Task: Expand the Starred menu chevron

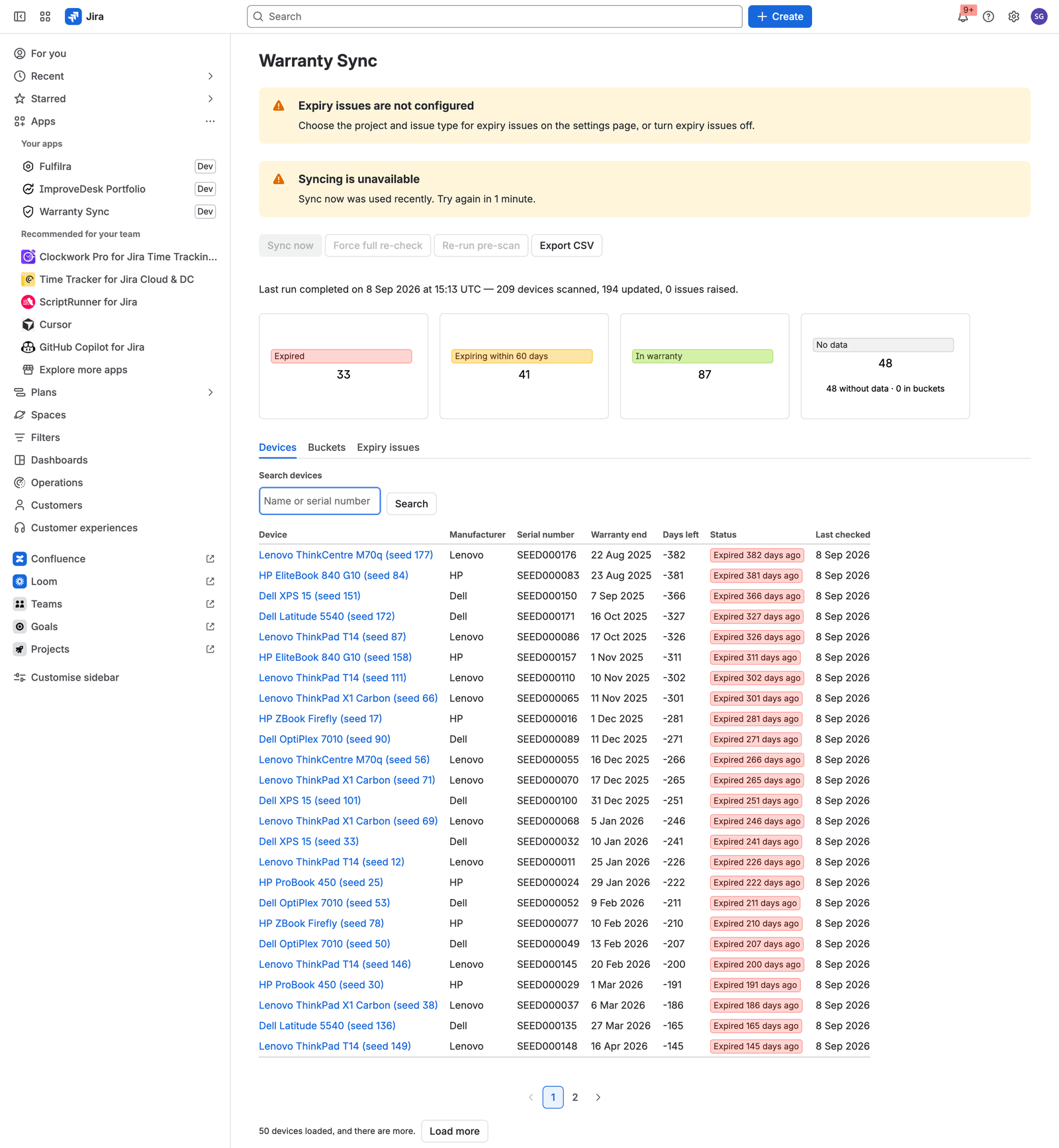Action: (210, 99)
